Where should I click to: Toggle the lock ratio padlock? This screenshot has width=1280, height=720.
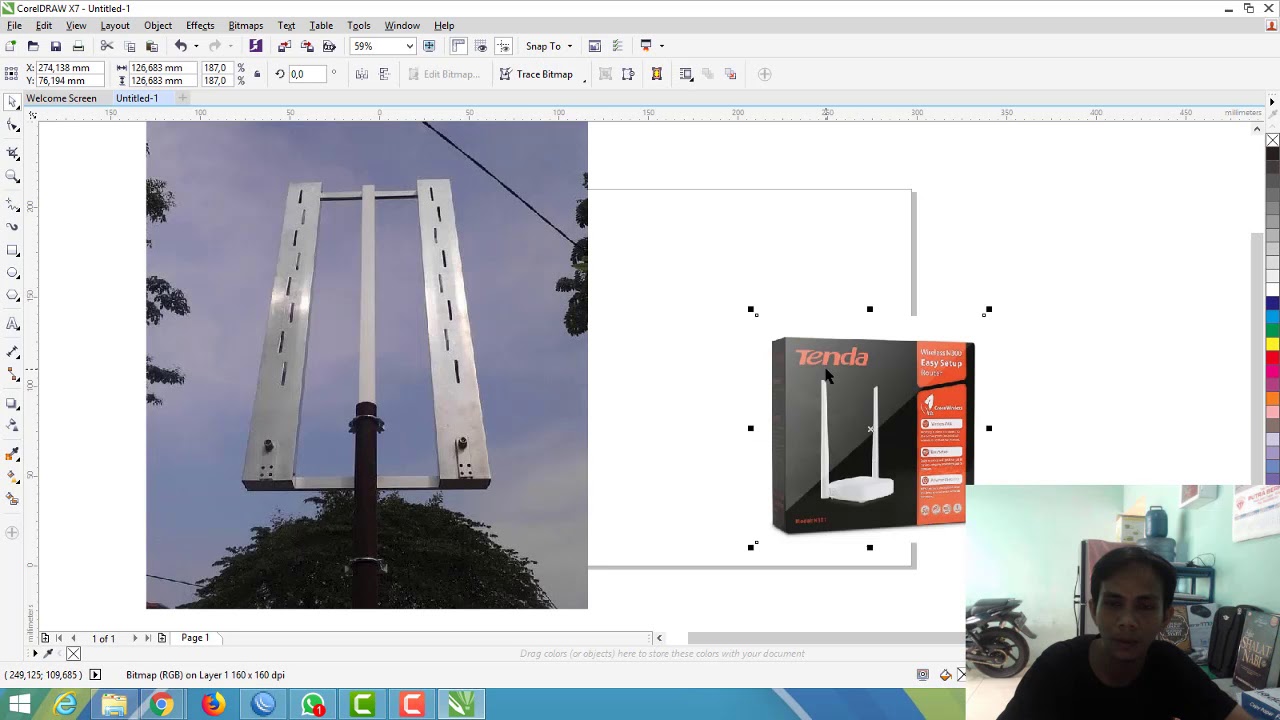pyautogui.click(x=257, y=74)
